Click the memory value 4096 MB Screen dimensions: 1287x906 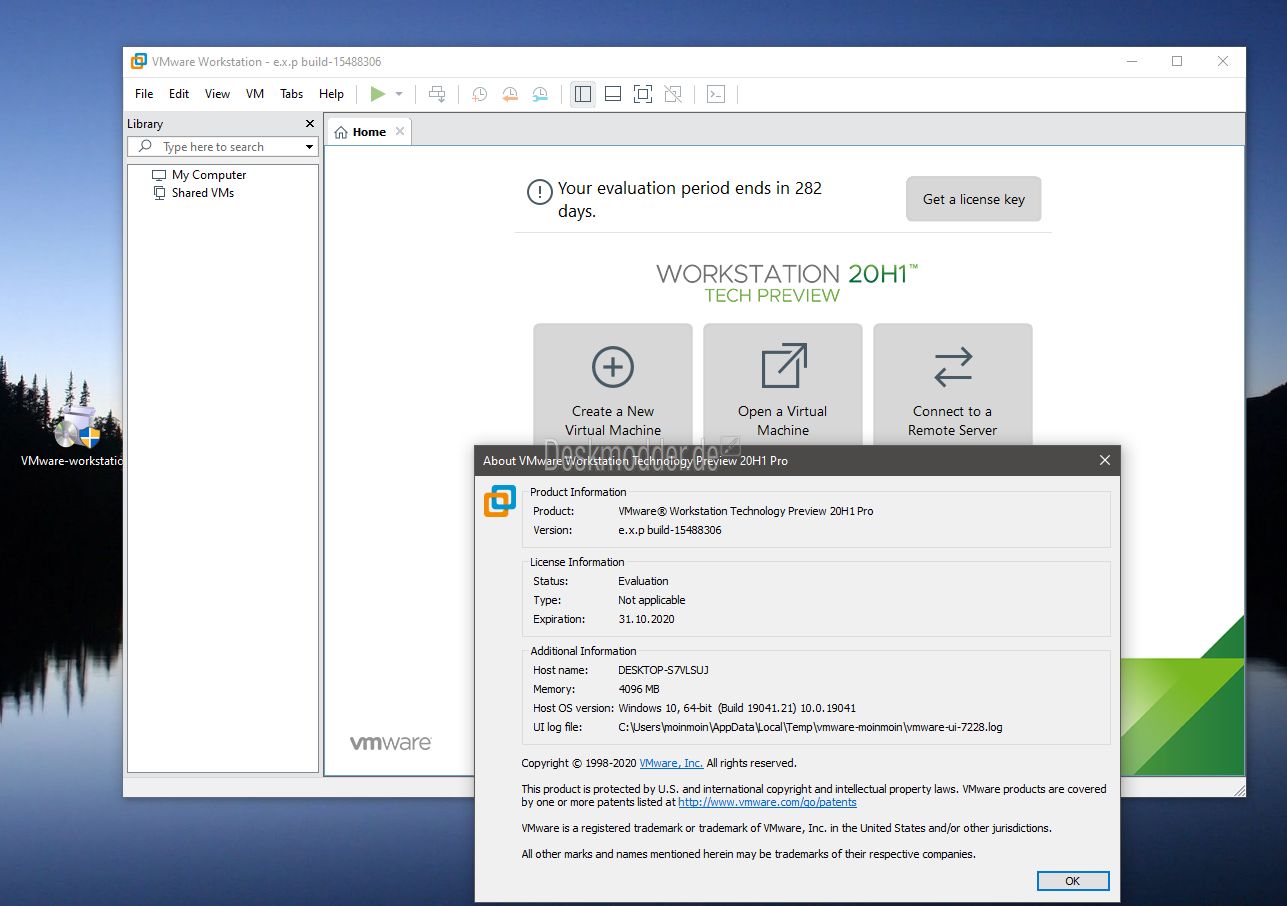(x=639, y=689)
